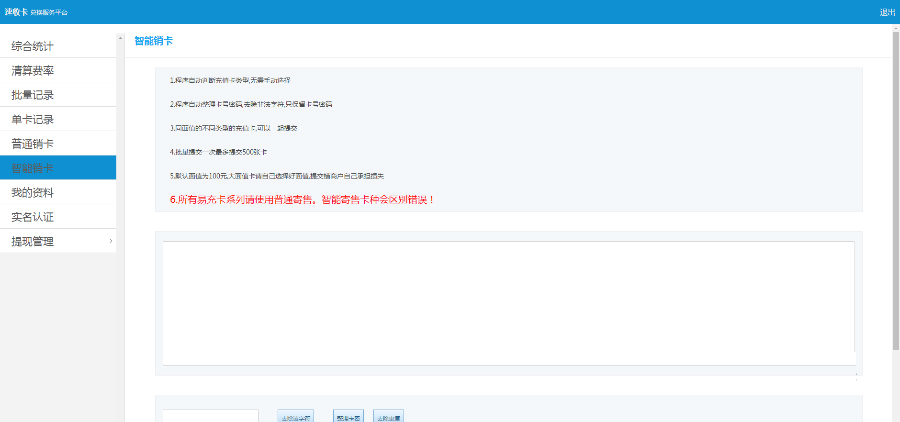Viewport: 900px width, 422px height.
Task: Click the last button in the bottom row
Action: click(388, 416)
